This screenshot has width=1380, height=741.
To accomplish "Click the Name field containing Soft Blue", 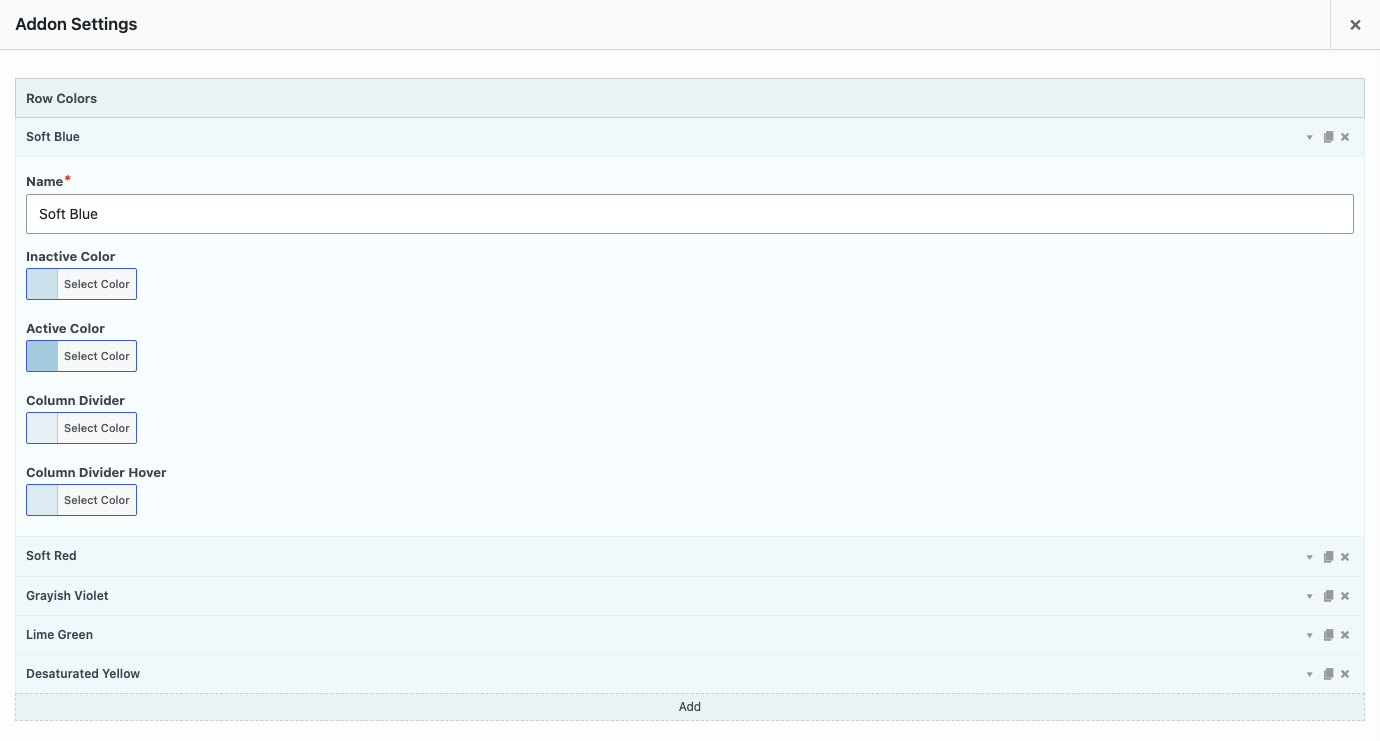I will [x=690, y=214].
